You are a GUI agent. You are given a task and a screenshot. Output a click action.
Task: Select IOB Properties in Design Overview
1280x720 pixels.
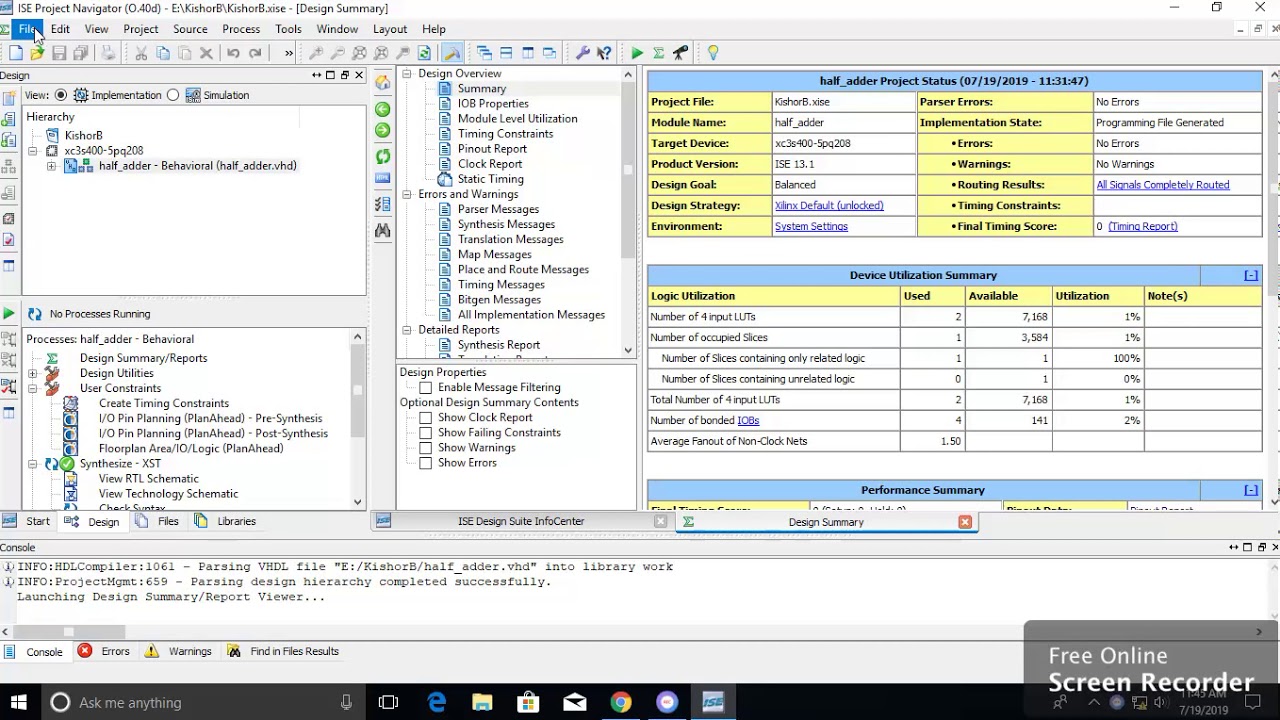493,104
